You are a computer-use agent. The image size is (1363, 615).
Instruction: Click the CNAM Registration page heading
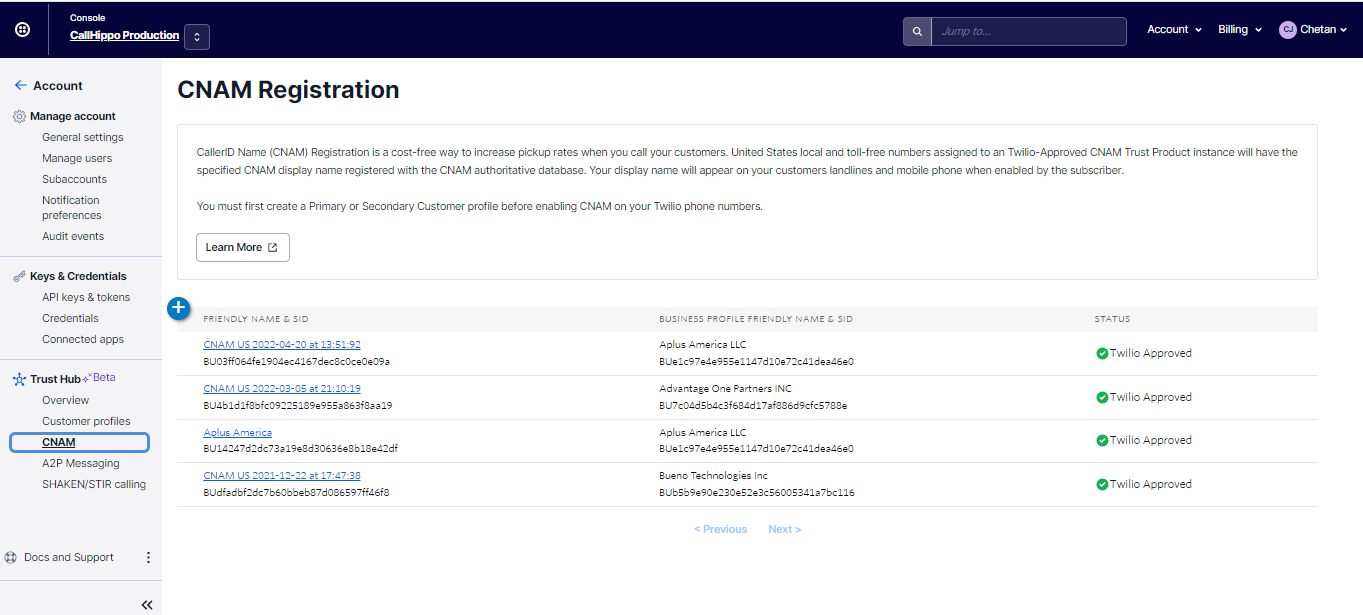coord(288,90)
